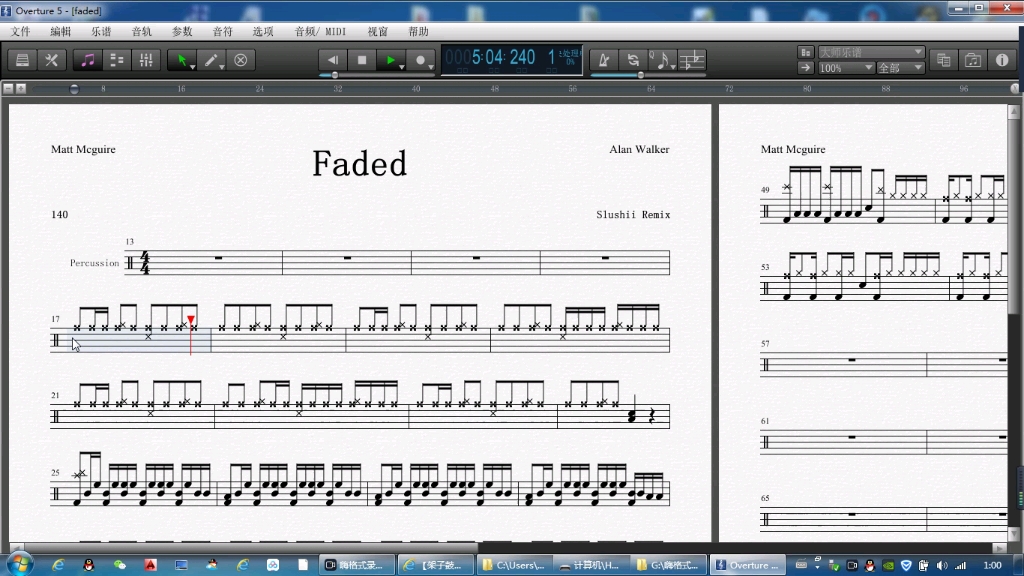The image size is (1024, 576).
Task: Open the mixer faders view
Action: click(146, 60)
